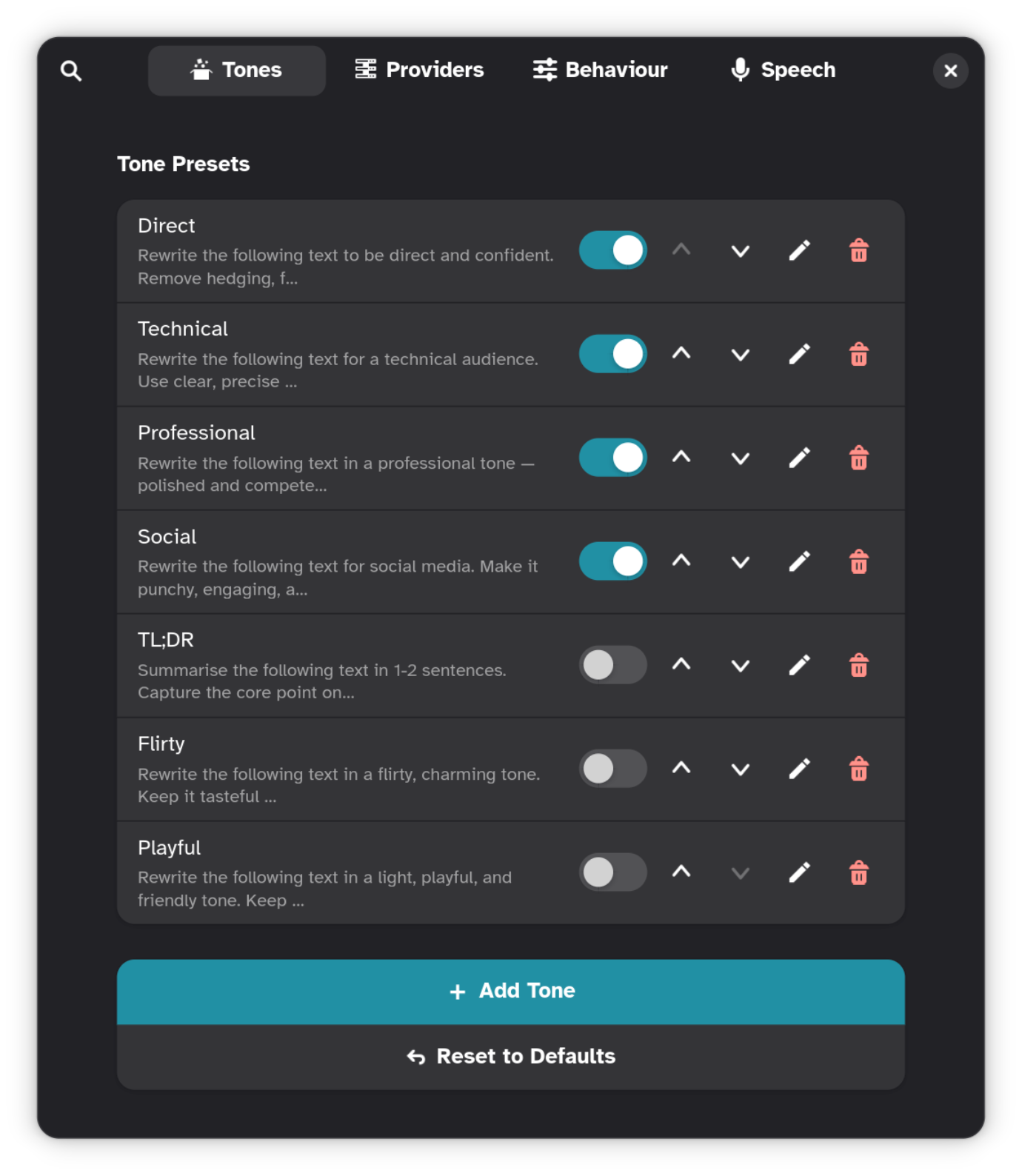Move the Professional preset down
Image resolution: width=1022 pixels, height=1176 pixels.
pyautogui.click(x=740, y=458)
